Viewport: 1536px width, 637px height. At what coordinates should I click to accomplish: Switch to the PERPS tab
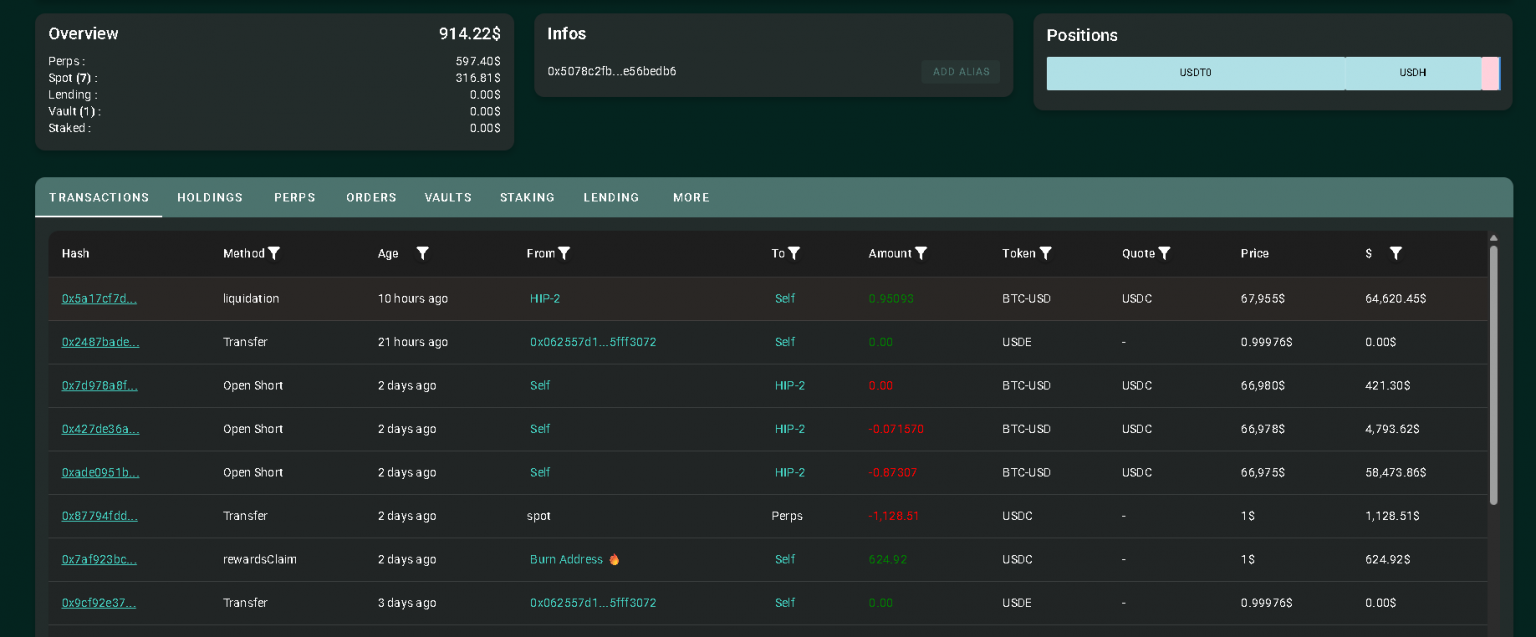click(x=294, y=197)
